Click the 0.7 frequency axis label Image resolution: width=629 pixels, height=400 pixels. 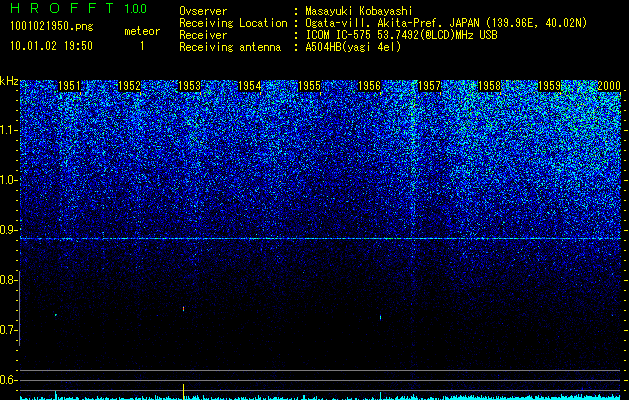click(x=8, y=330)
